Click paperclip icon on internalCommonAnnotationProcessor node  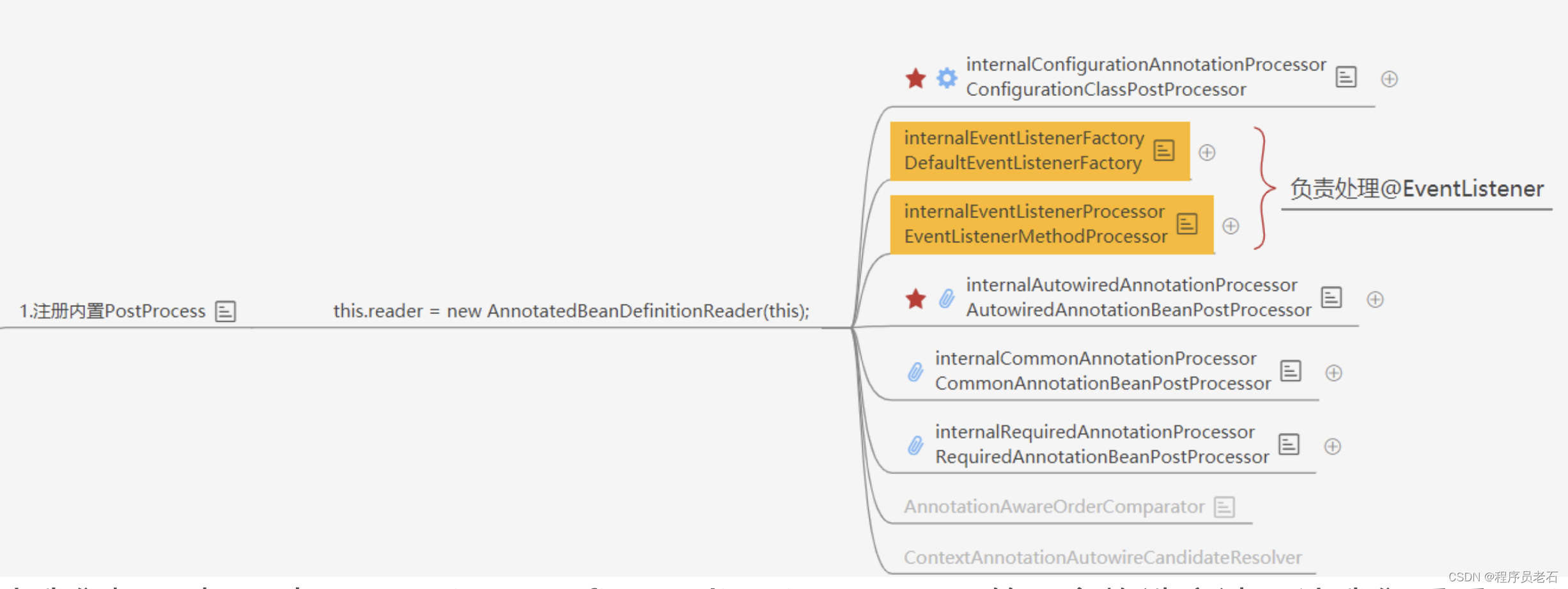pos(915,372)
